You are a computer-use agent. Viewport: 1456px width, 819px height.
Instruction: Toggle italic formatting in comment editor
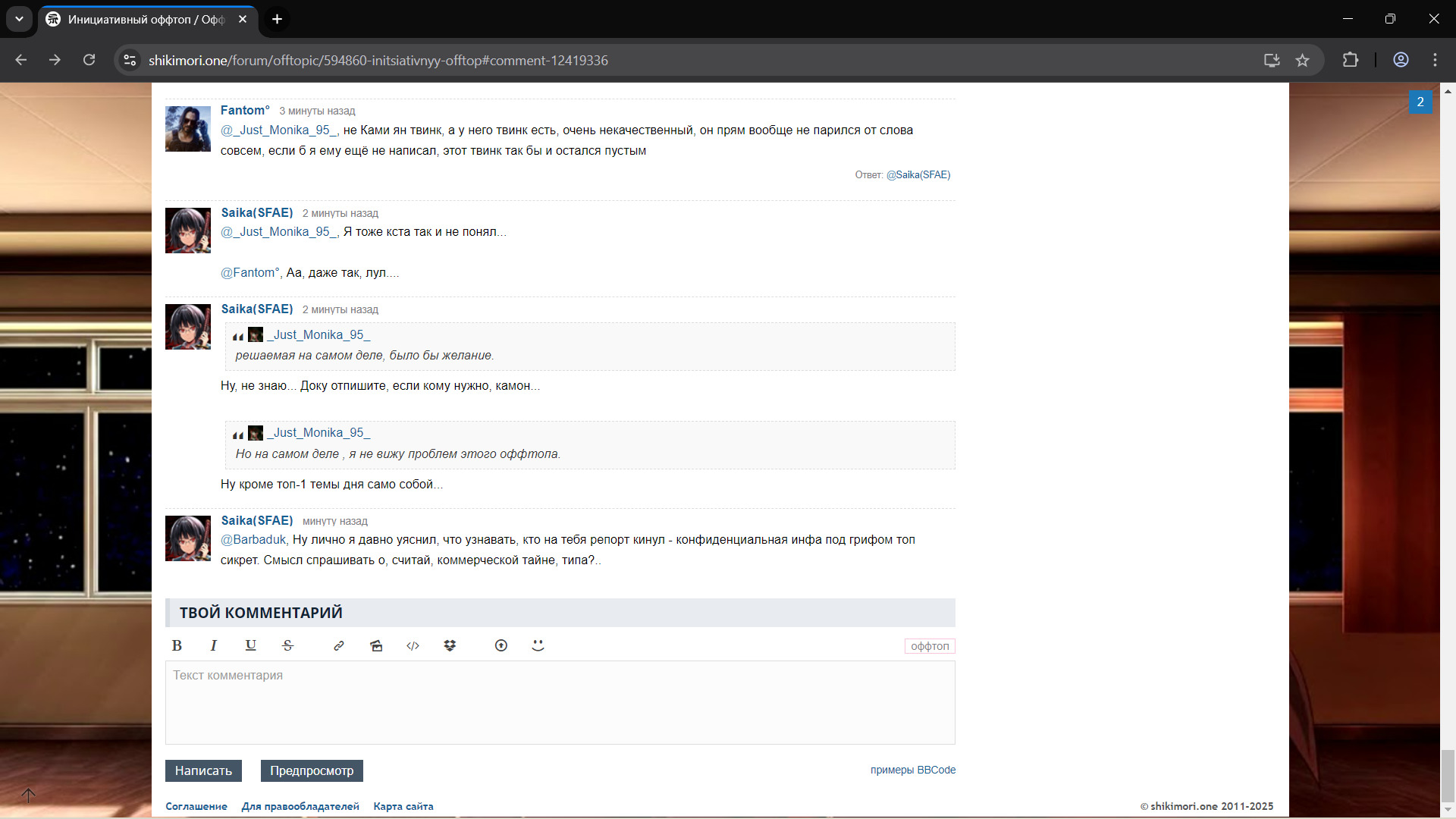(213, 645)
